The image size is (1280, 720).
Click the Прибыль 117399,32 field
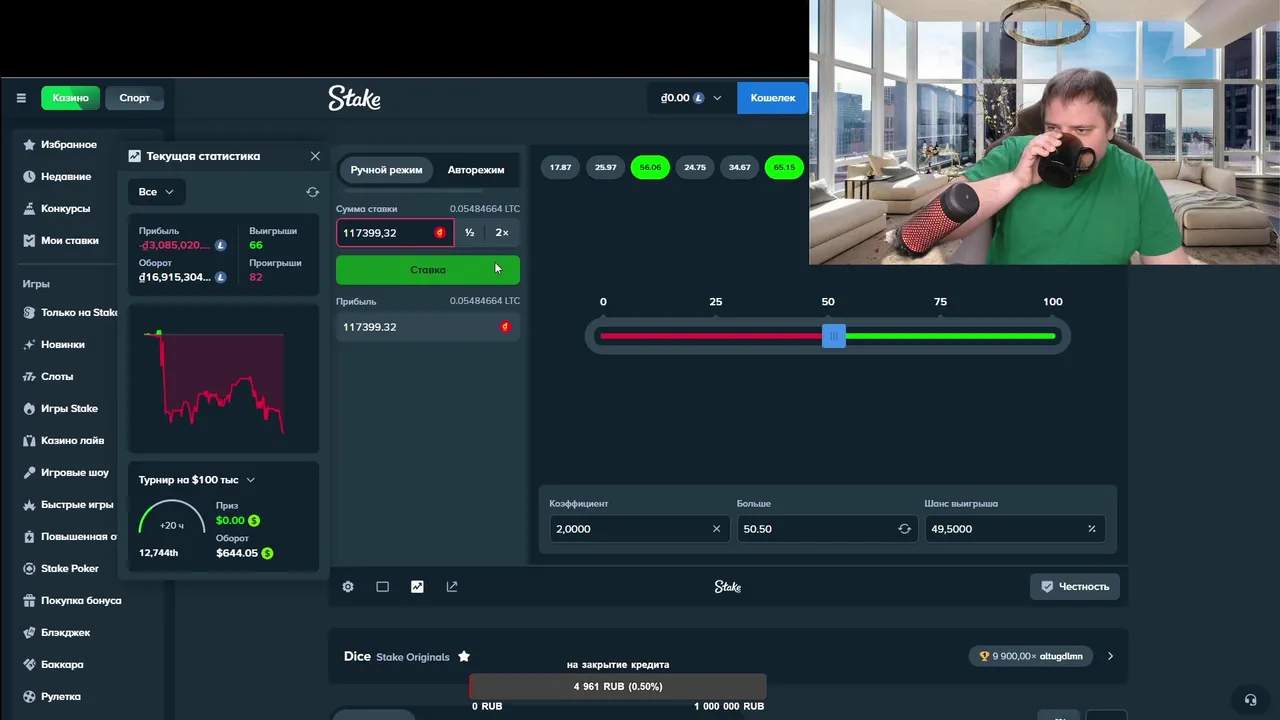[428, 327]
